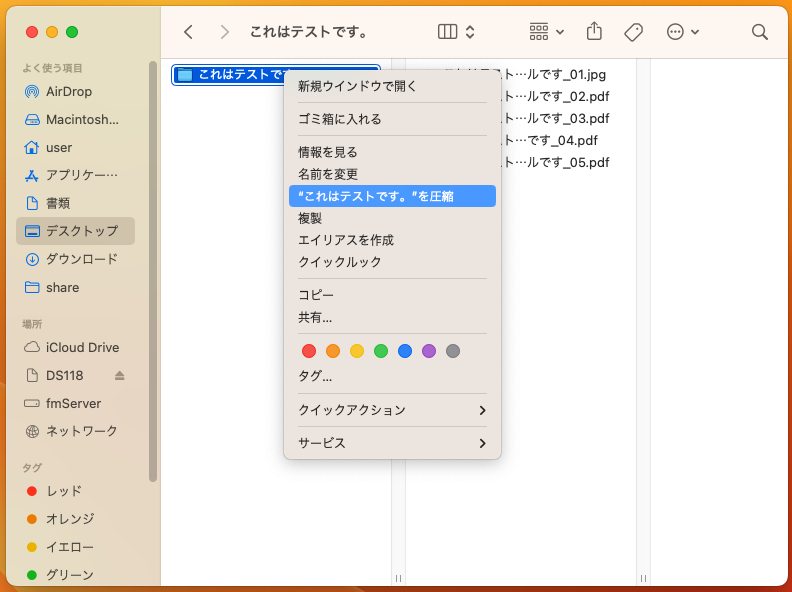Viewport: 792px width, 592px height.
Task: Go back with the left chevron button
Action: [x=188, y=32]
